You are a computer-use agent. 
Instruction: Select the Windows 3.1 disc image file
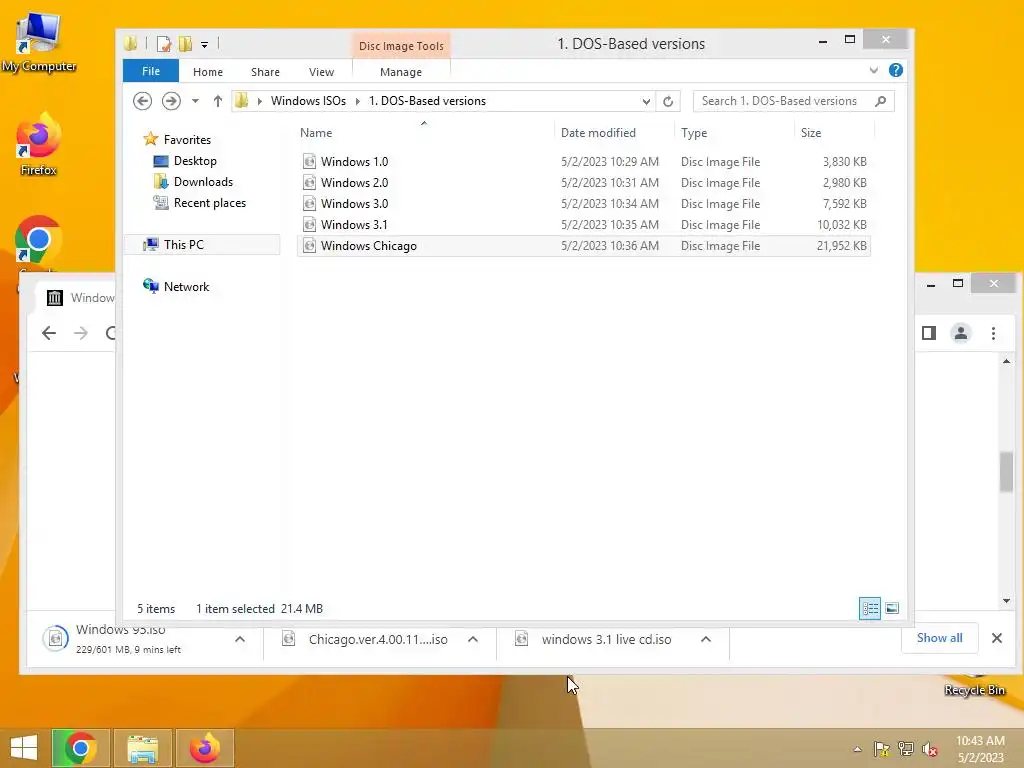pos(583,225)
